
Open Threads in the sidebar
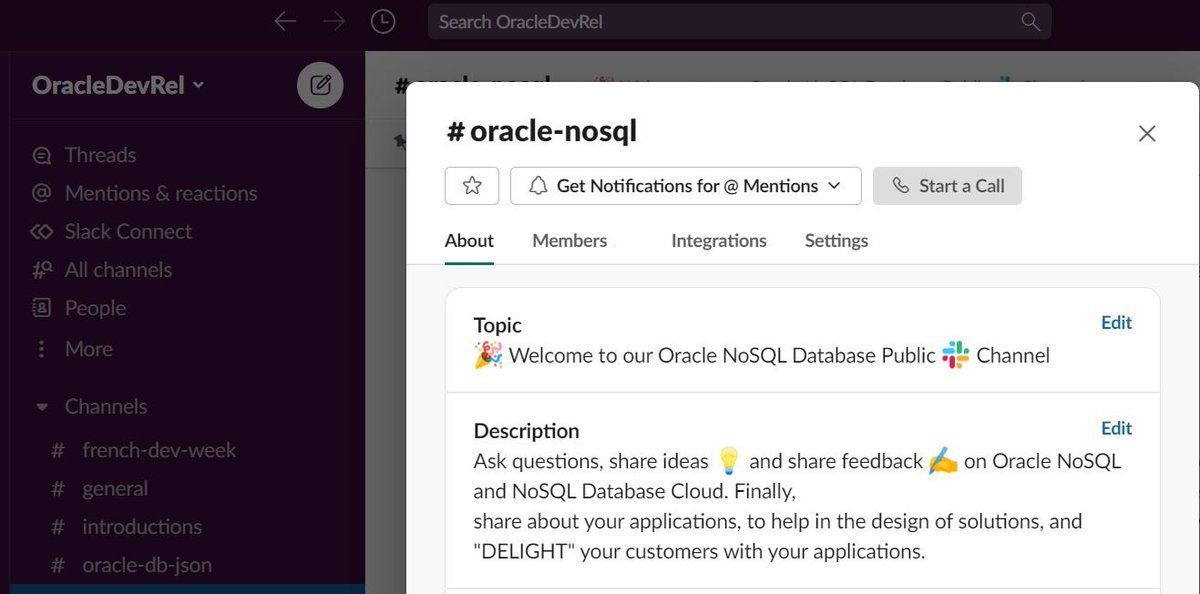(x=100, y=155)
